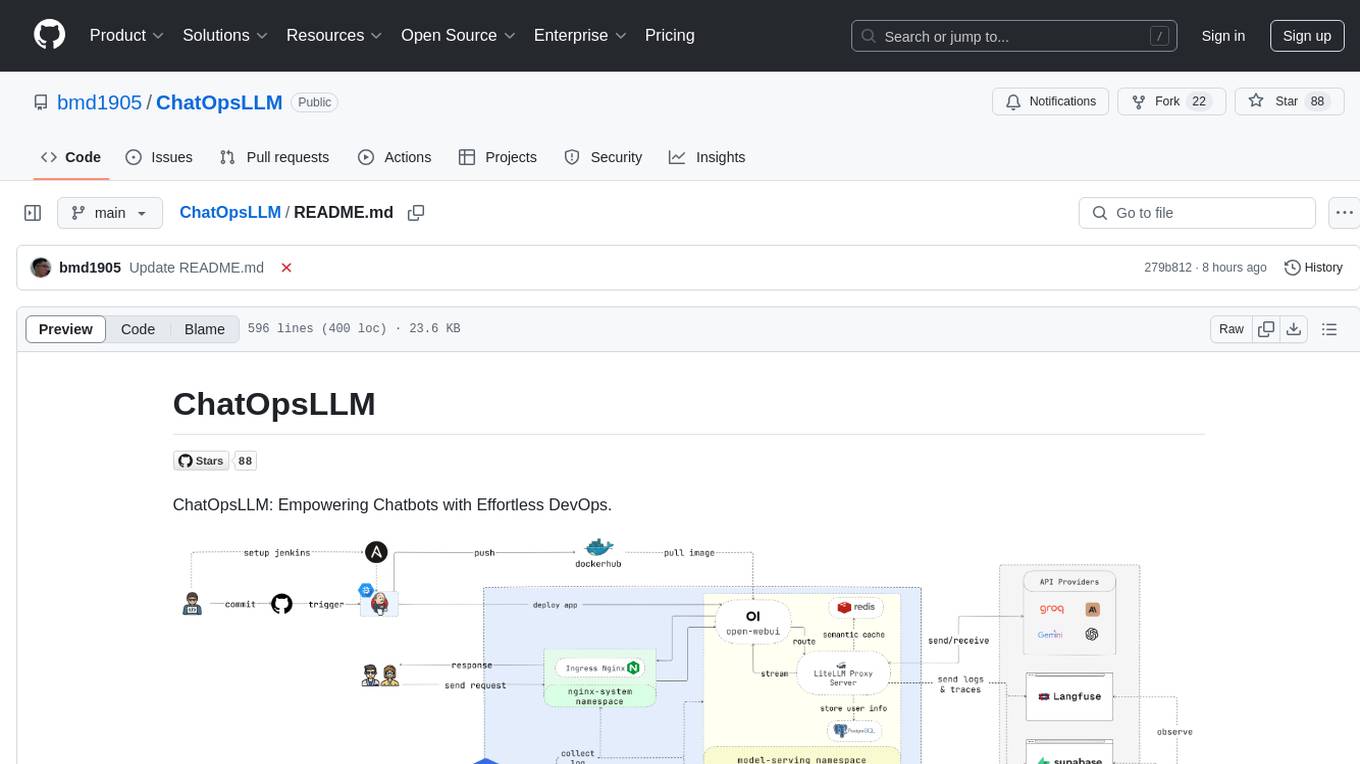Click the groq logo in API Providers
The width and height of the screenshot is (1360, 764).
1051,608
